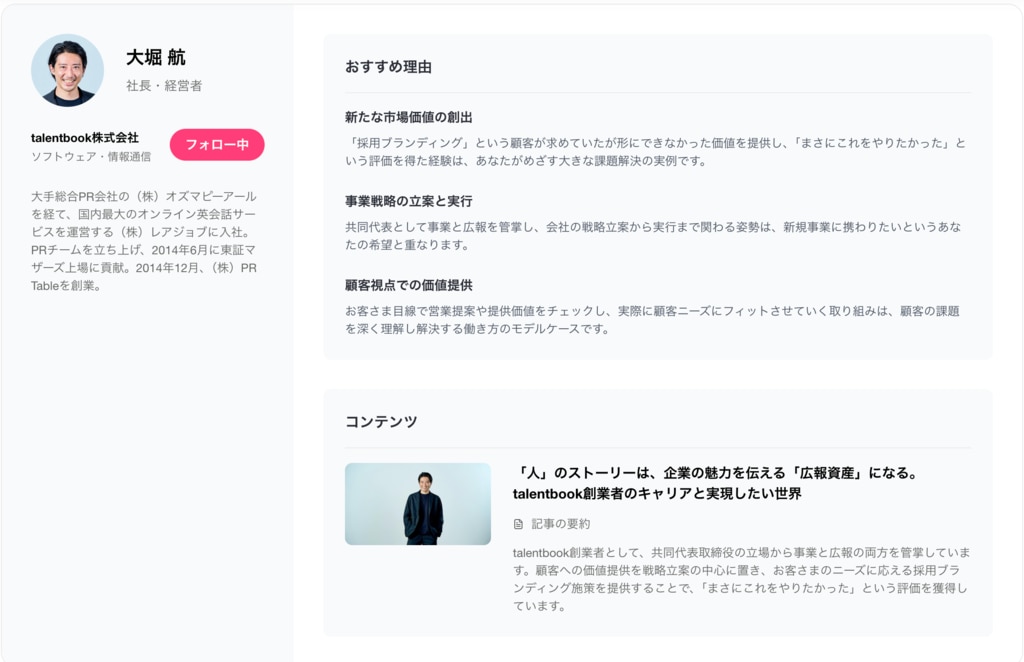Click the profile photo of 大堀 航

point(67,70)
